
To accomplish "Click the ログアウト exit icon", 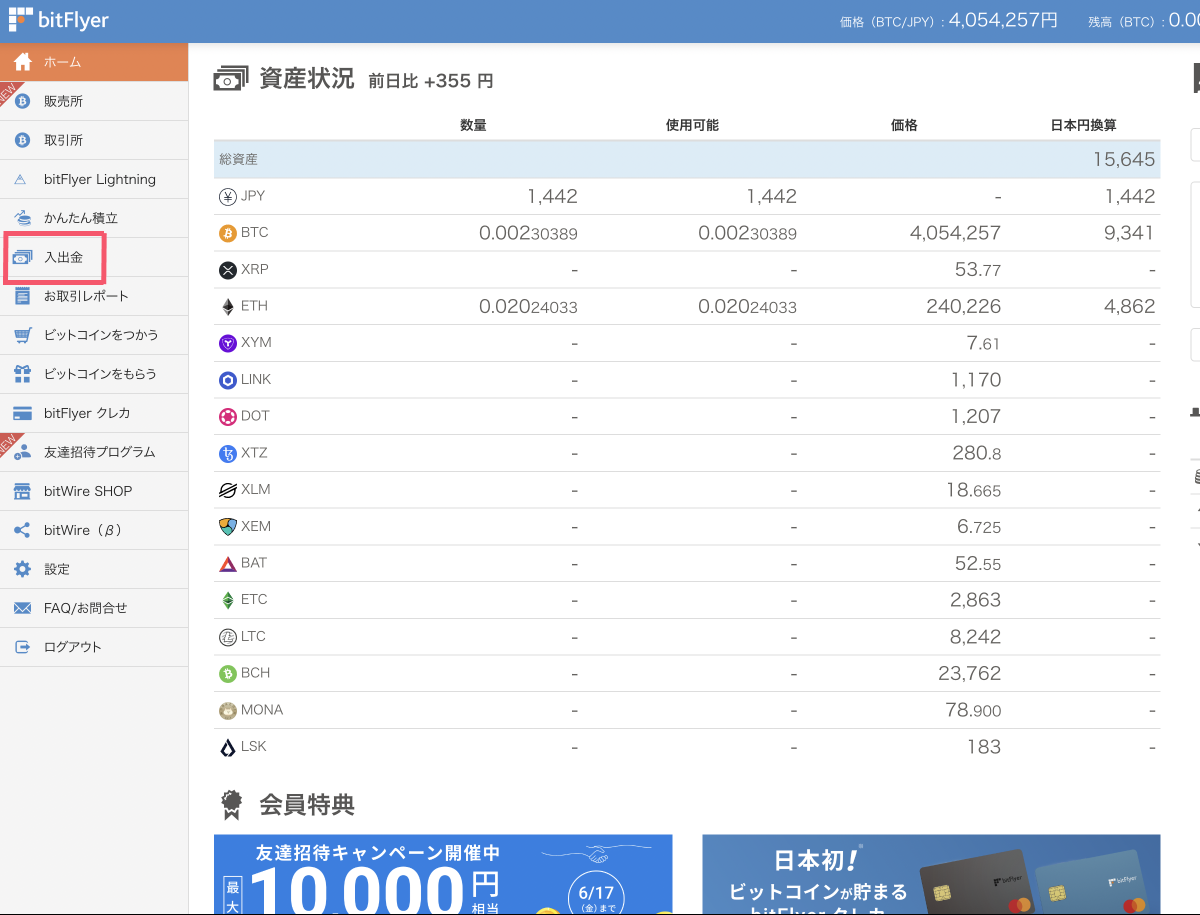I will pyautogui.click(x=22, y=647).
